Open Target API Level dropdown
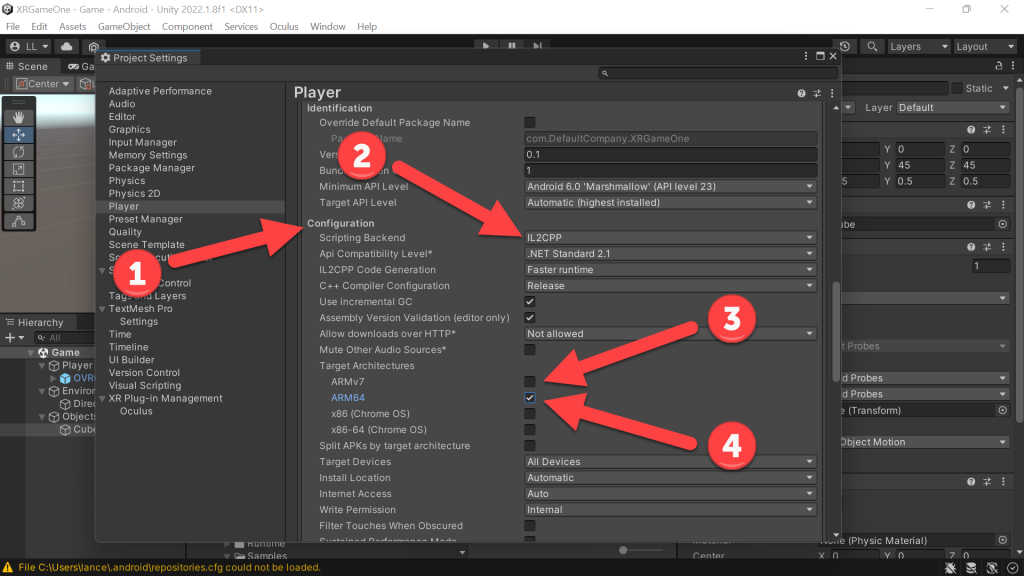The height and width of the screenshot is (576, 1024). pyautogui.click(x=670, y=202)
